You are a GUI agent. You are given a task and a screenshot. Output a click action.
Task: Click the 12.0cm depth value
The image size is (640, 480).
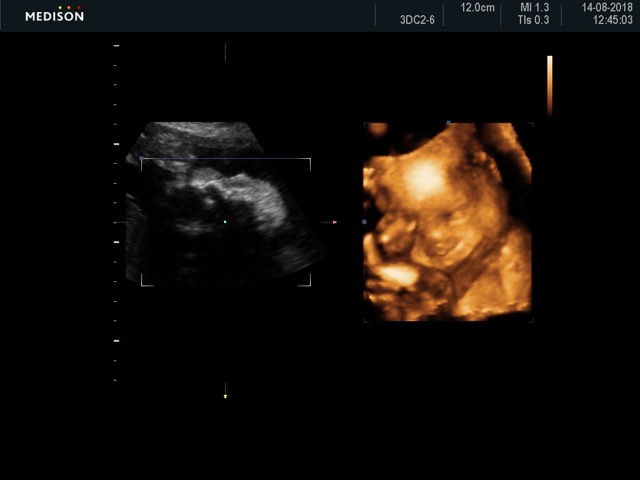[x=478, y=8]
